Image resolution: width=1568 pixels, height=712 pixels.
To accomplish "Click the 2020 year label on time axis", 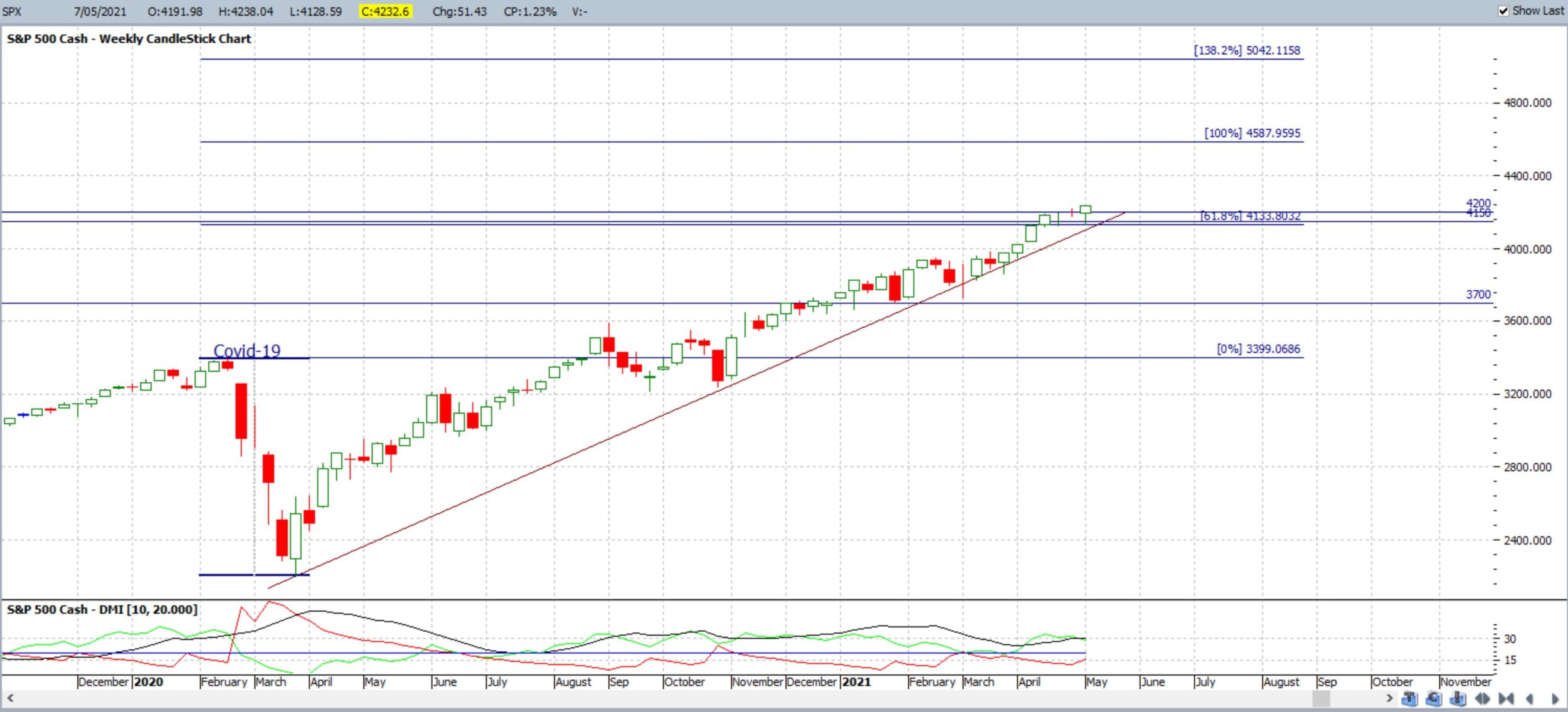I will pos(149,682).
